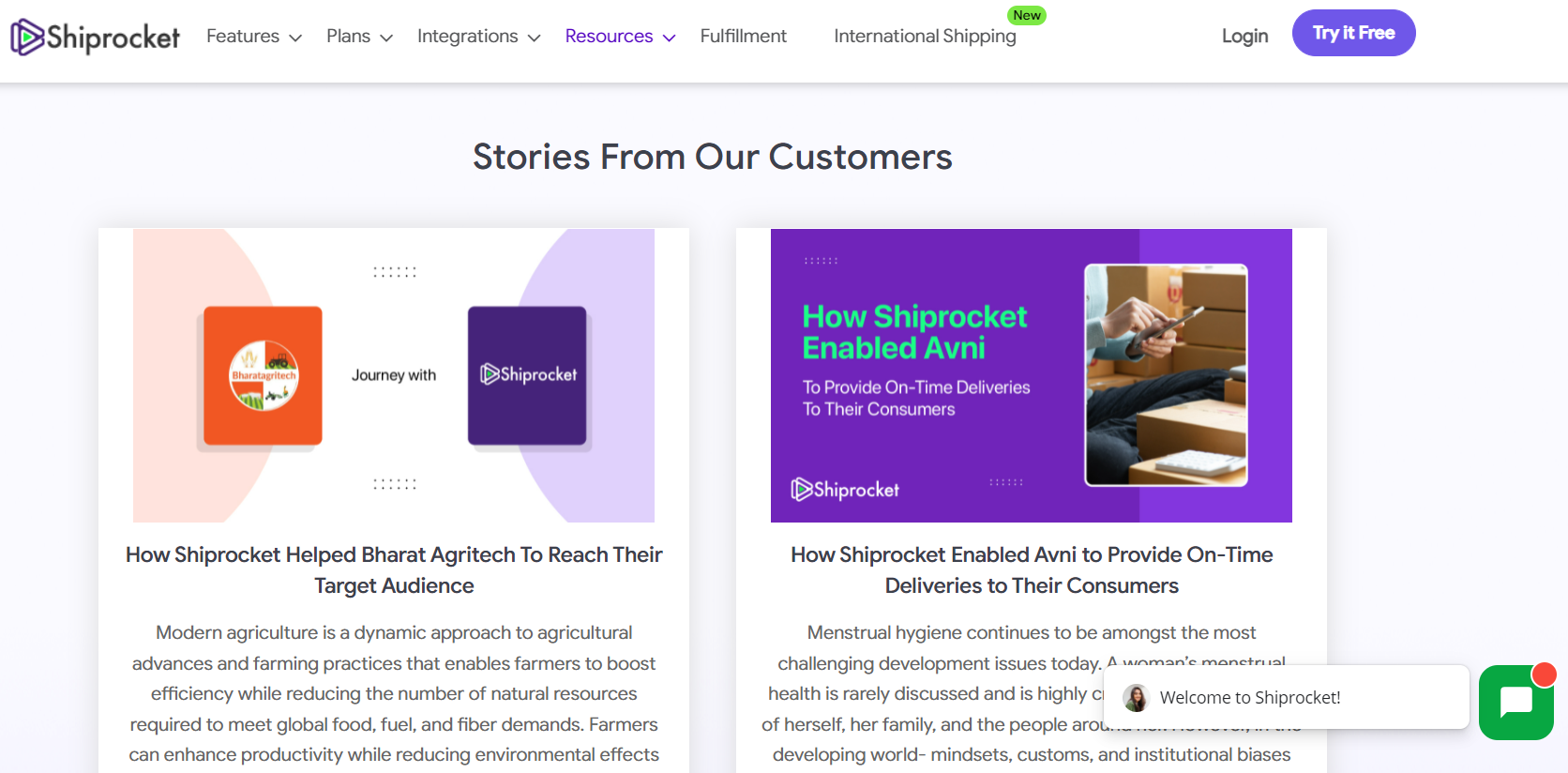Expand the Plans dropdown menu
The height and width of the screenshot is (773, 1568).
point(359,37)
